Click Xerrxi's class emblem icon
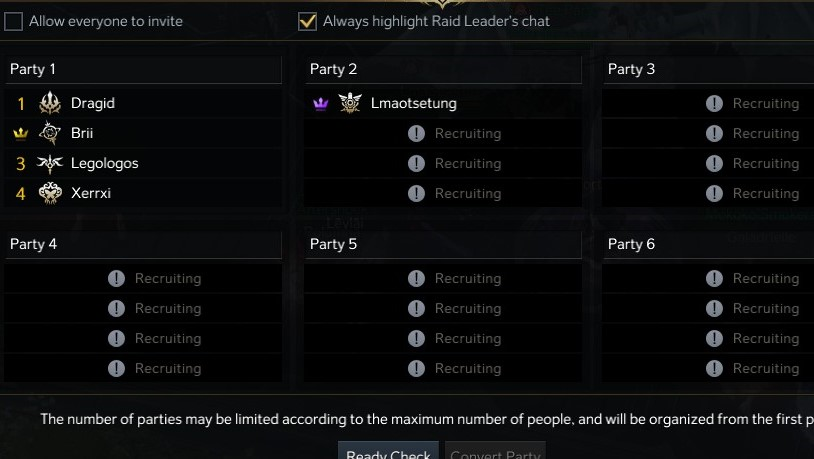The height and width of the screenshot is (459, 814). click(50, 193)
